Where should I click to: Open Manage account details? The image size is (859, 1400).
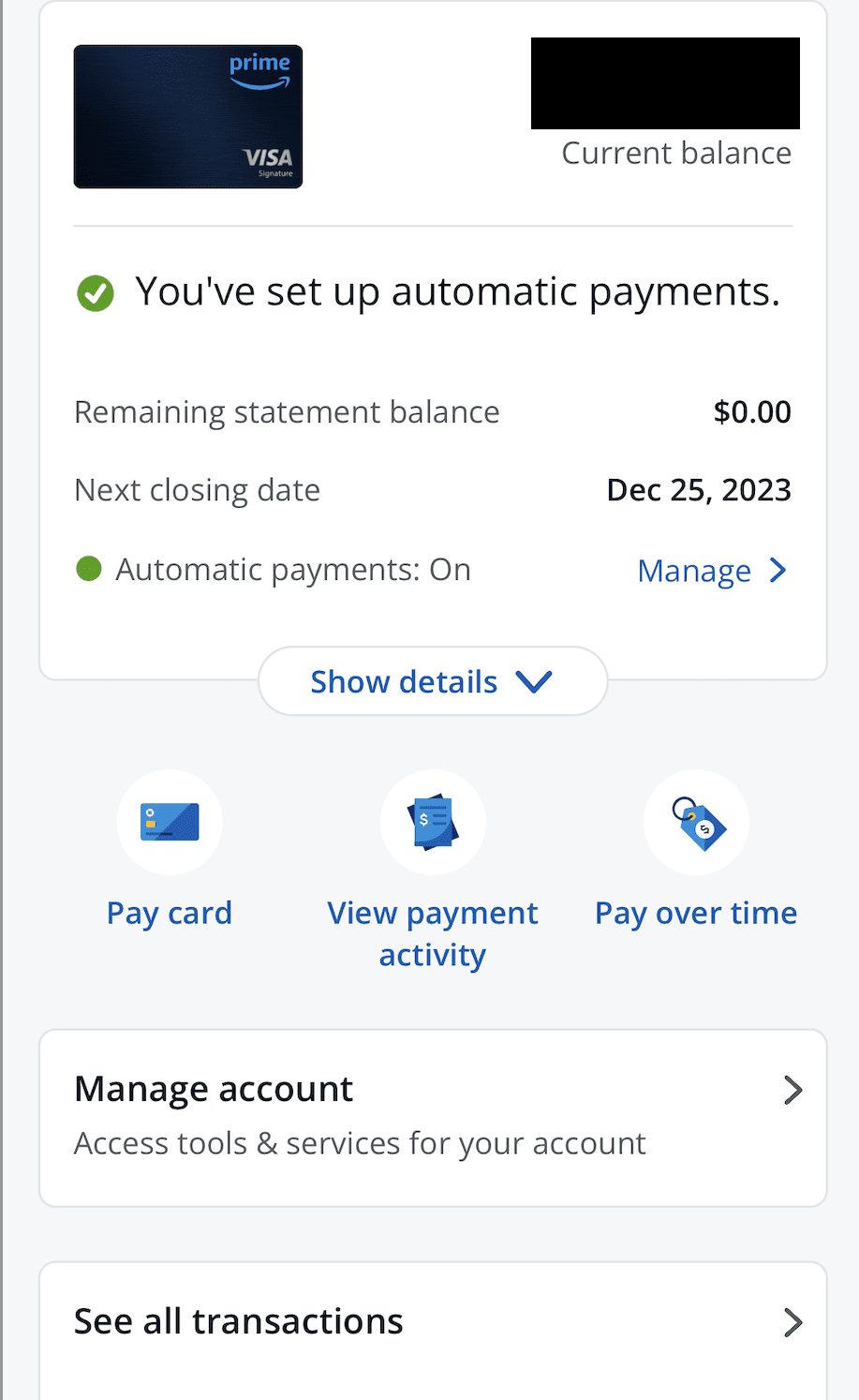click(214, 1088)
